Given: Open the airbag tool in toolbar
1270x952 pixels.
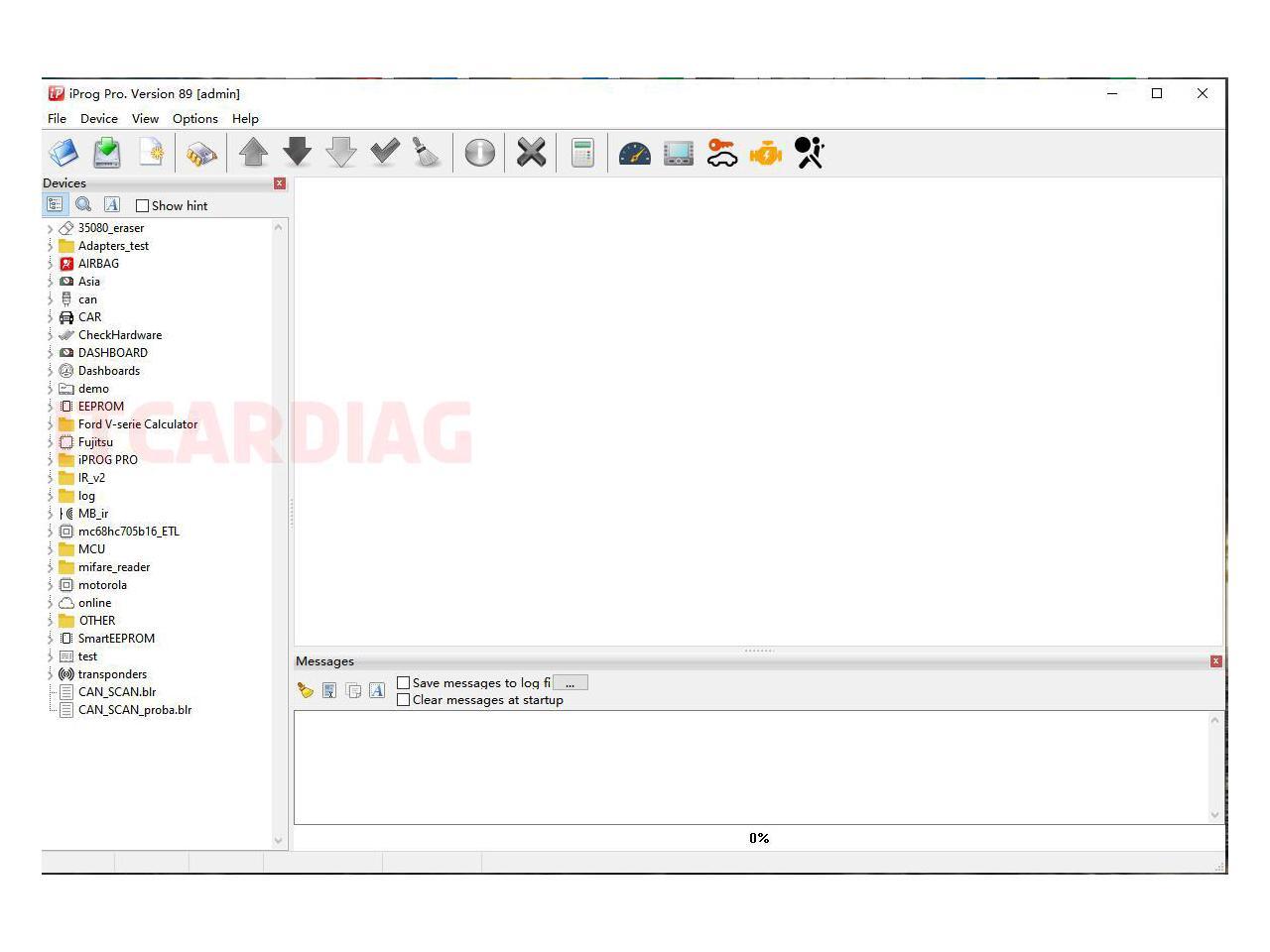Looking at the screenshot, I should point(809,153).
